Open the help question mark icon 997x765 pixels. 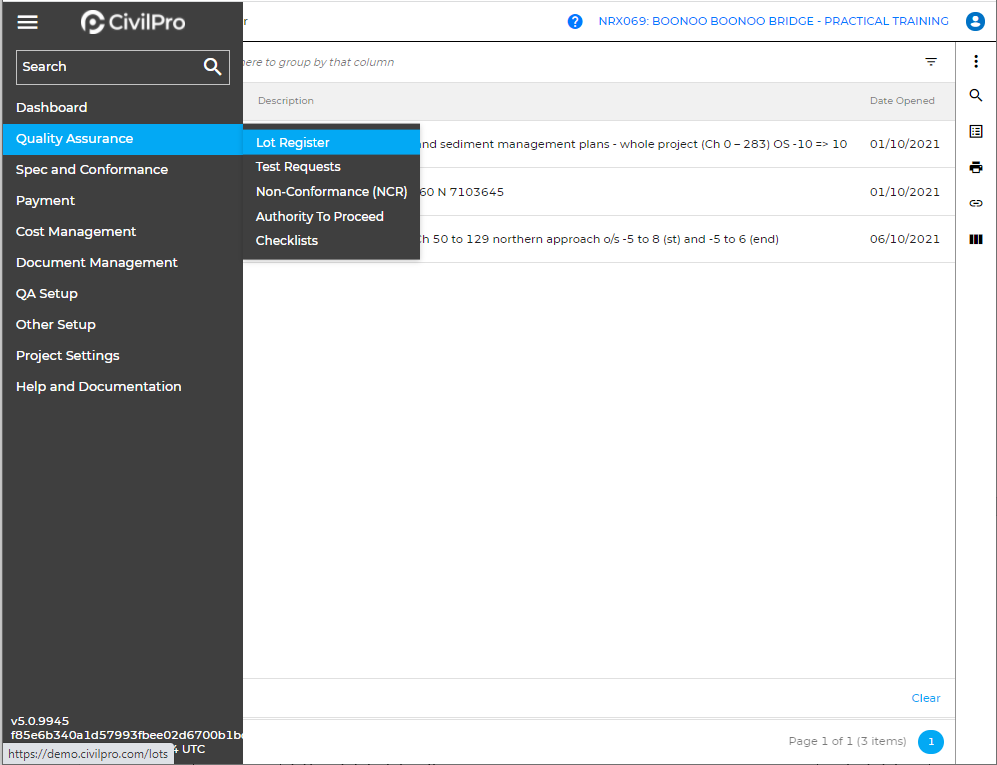point(575,21)
